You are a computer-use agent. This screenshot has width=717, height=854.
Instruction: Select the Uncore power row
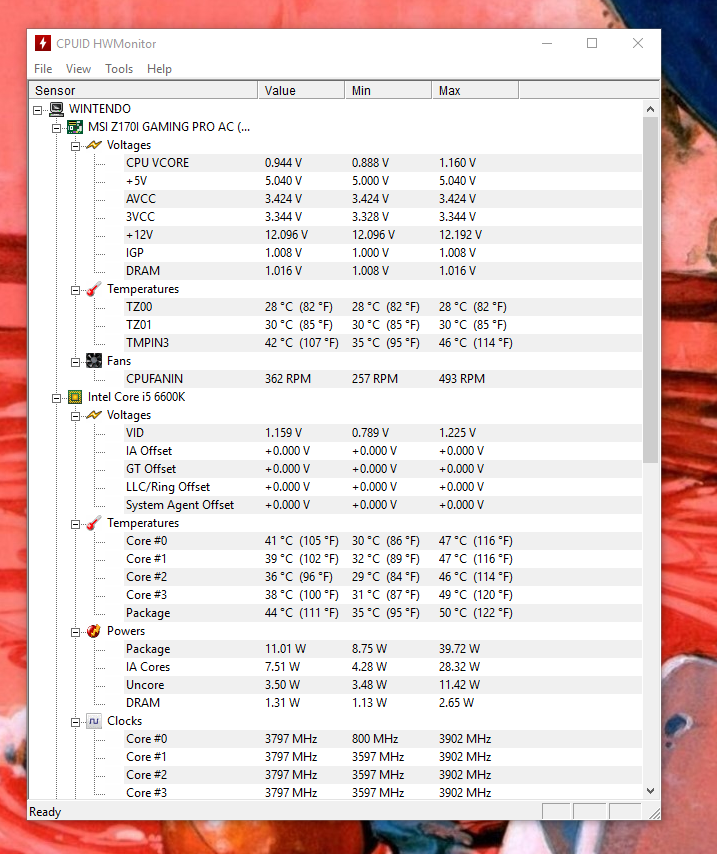tap(383, 685)
